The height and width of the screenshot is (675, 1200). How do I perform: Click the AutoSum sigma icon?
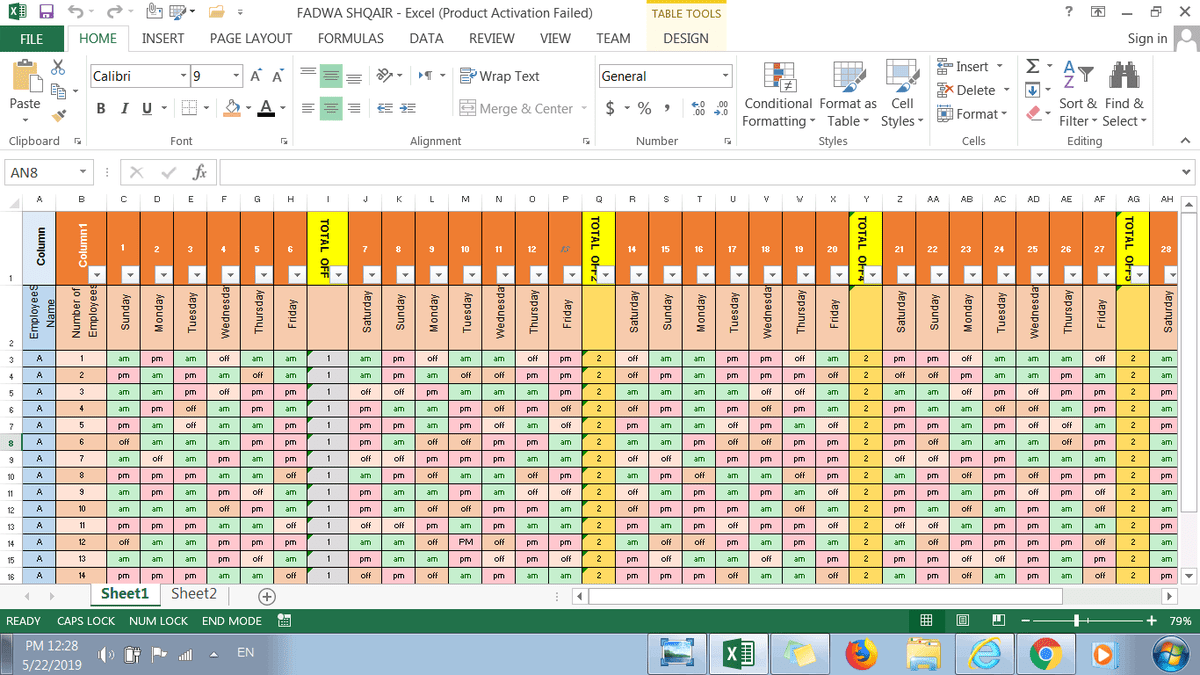pos(1032,66)
